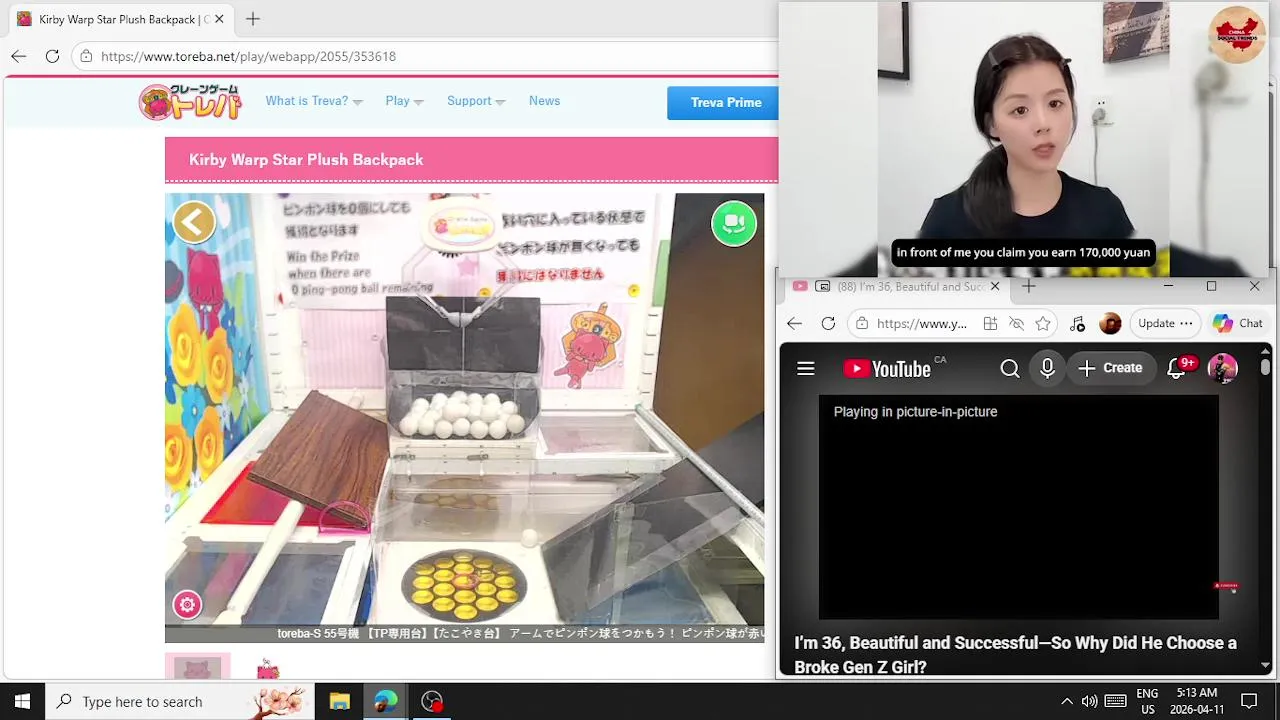Viewport: 1280px width, 720px height.
Task: Open the clock showing 5:13 AM
Action: tap(1196, 701)
